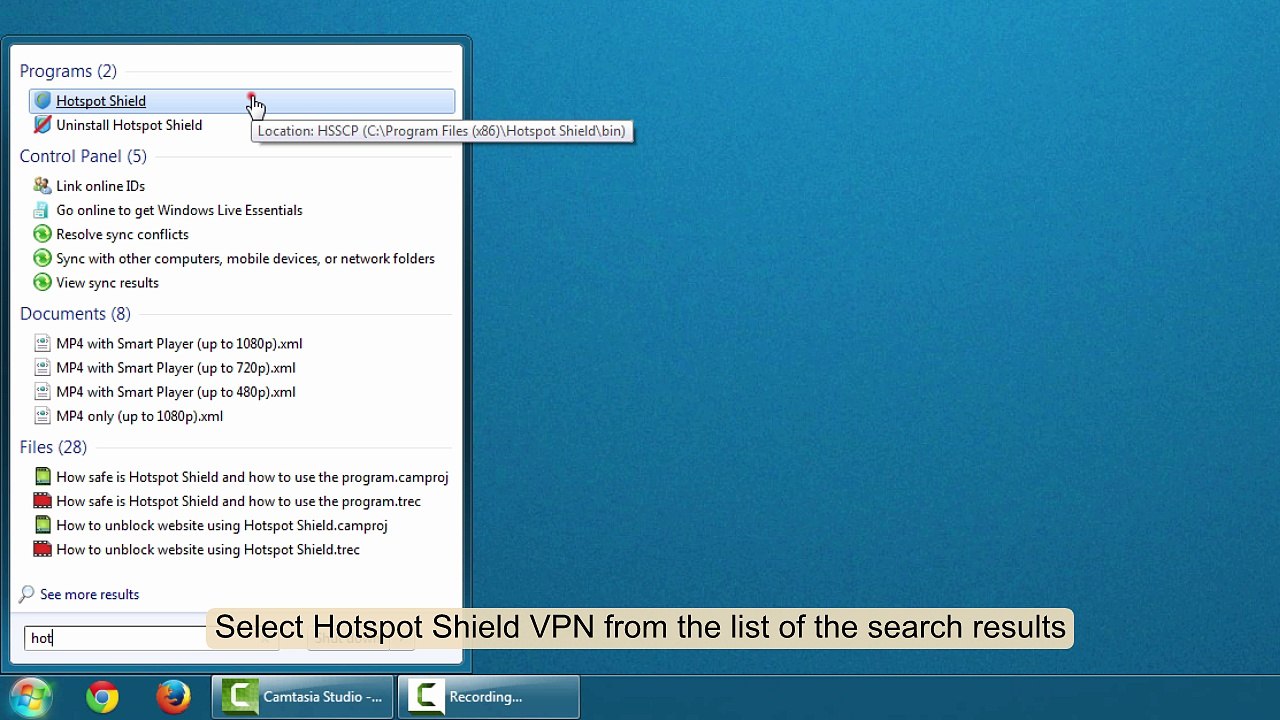Open 'How safe is Hotspot Shield' .camproj file
1280x720 pixels.
point(252,477)
